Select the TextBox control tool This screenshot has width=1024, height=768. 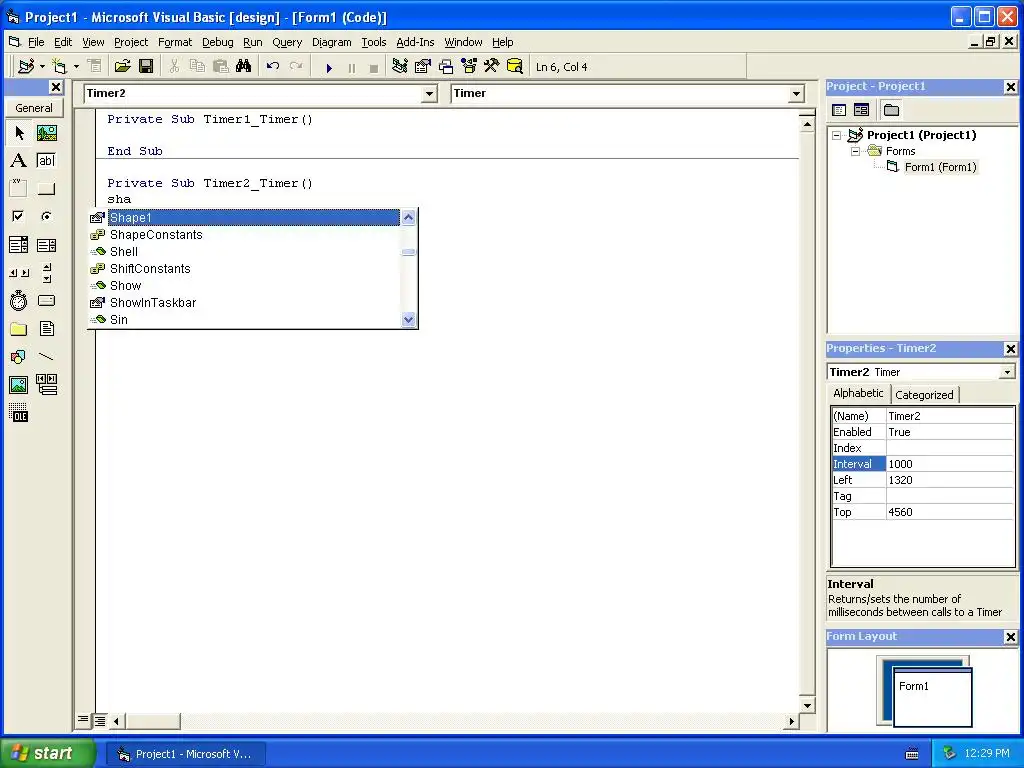[46, 161]
